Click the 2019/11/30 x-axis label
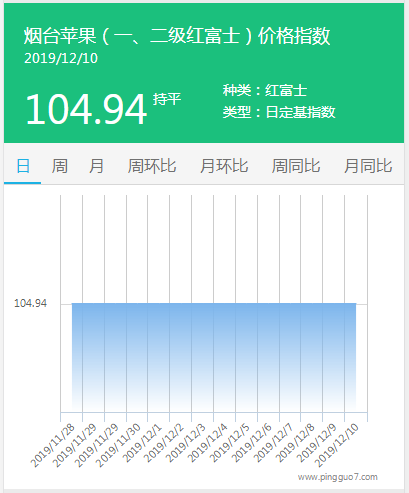 (x=118, y=445)
